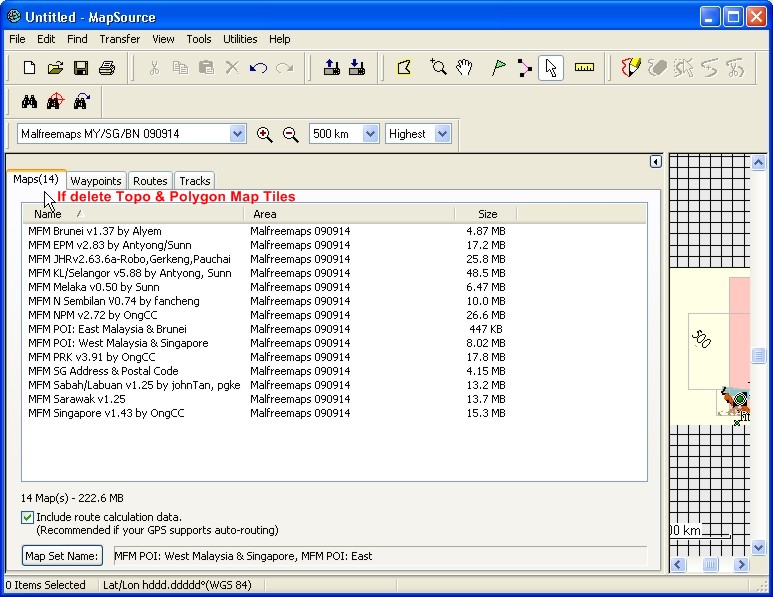The image size is (773, 597).
Task: Click the Map Set Name text field
Action: point(380,556)
